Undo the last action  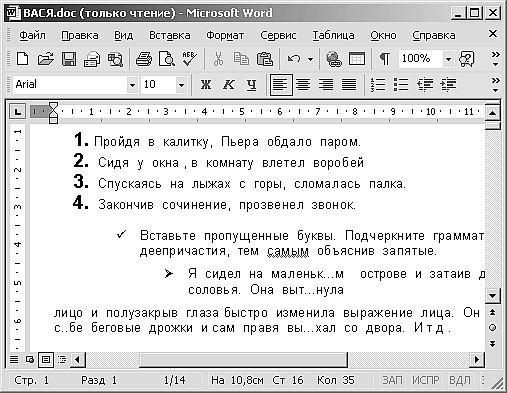click(x=294, y=59)
